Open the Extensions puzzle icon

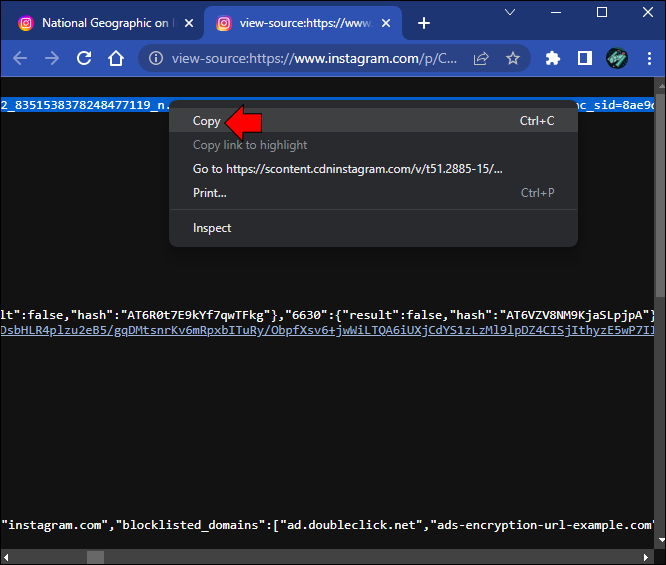click(x=553, y=58)
